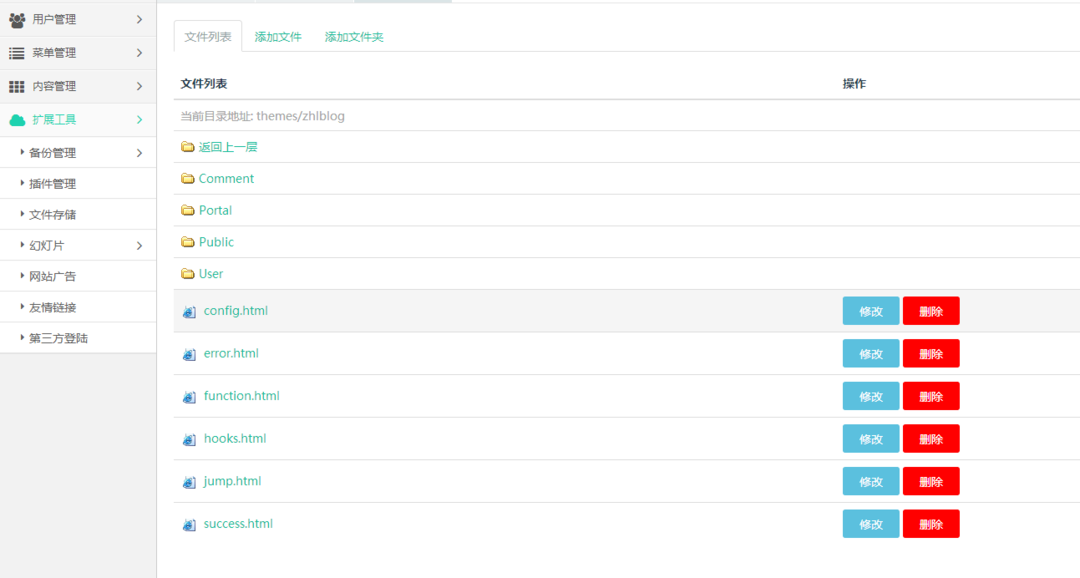Delete error.html with its 删除 button

point(931,354)
